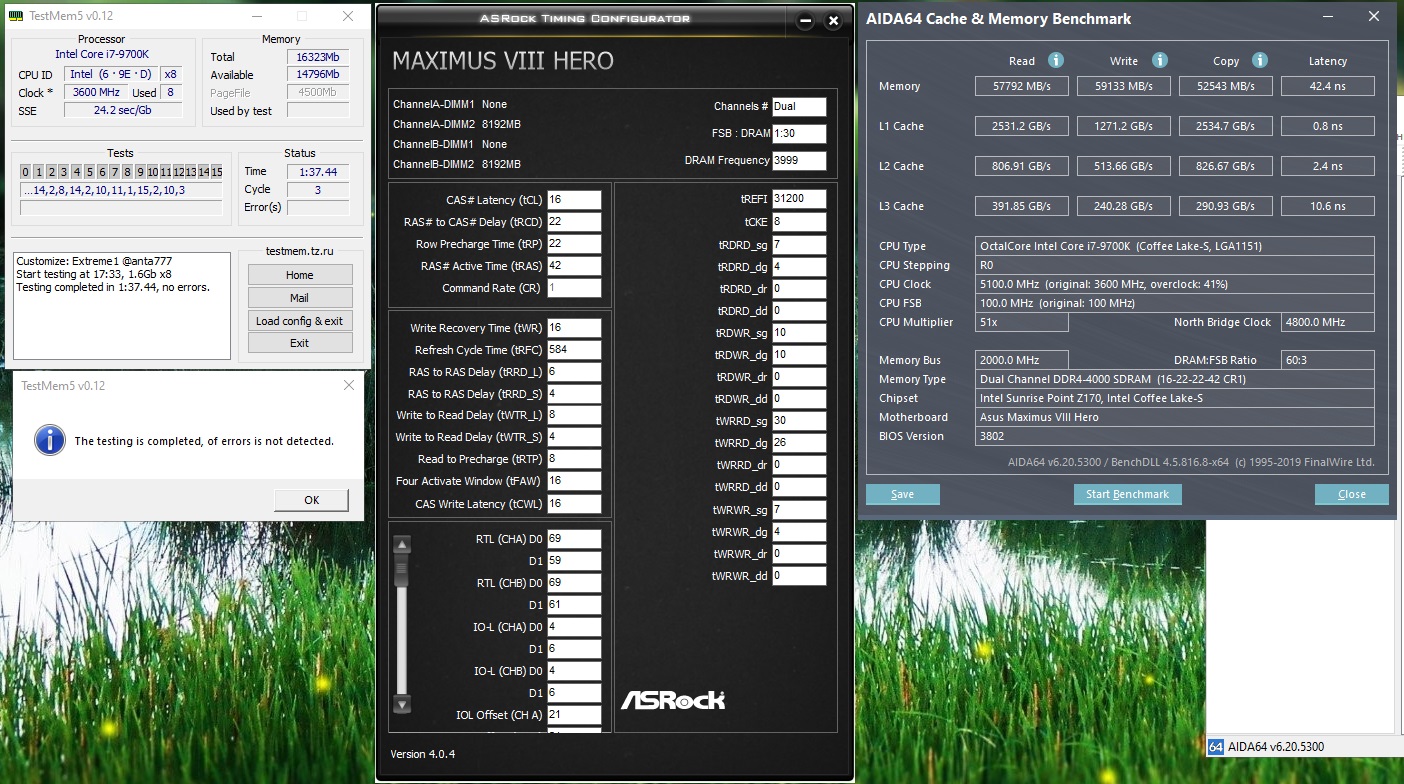The image size is (1404, 784).
Task: Click the AIDA64 icon in the taskbar
Action: point(1216,746)
